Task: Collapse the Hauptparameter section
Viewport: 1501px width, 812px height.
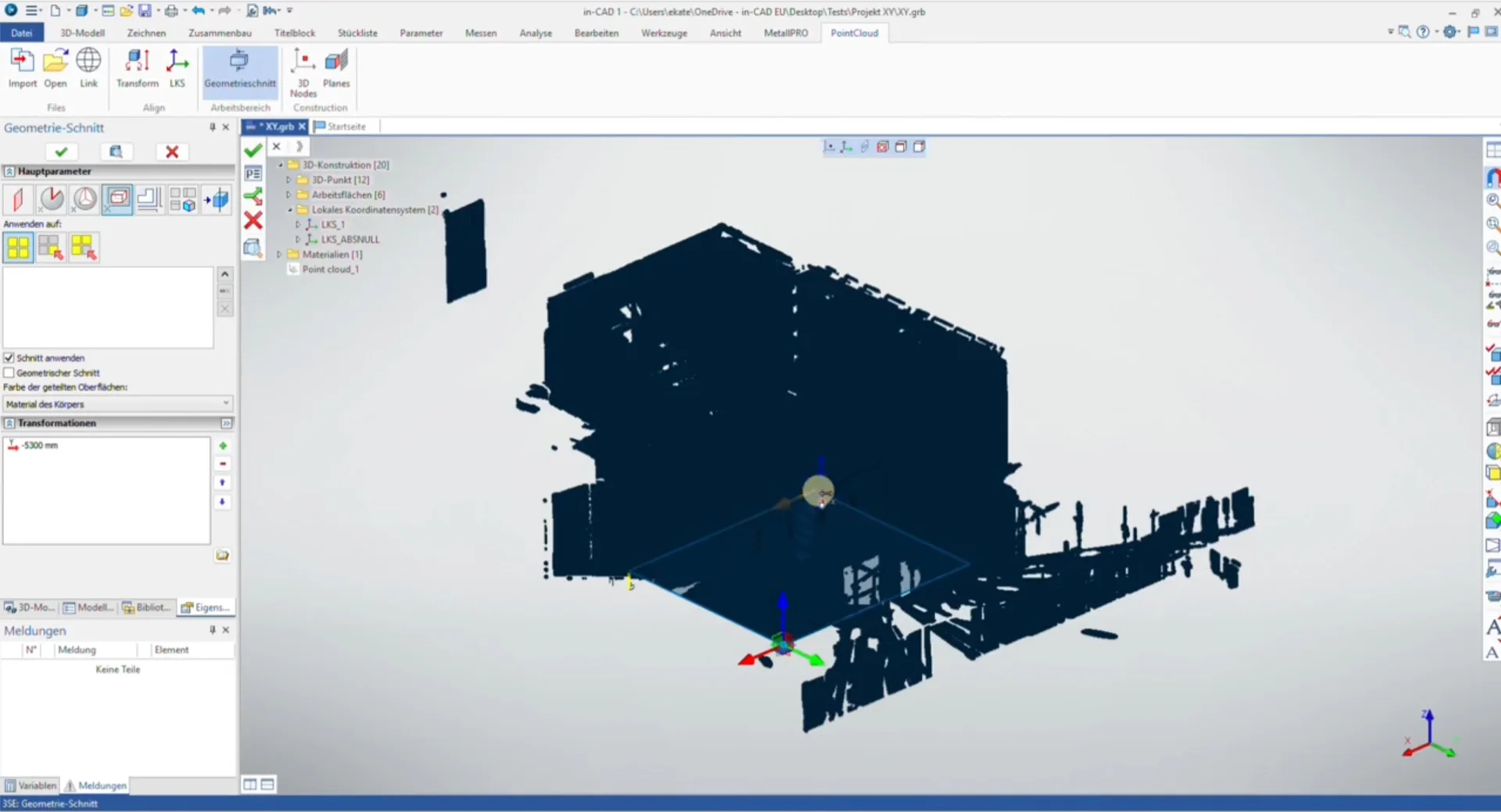Action: click(x=9, y=171)
